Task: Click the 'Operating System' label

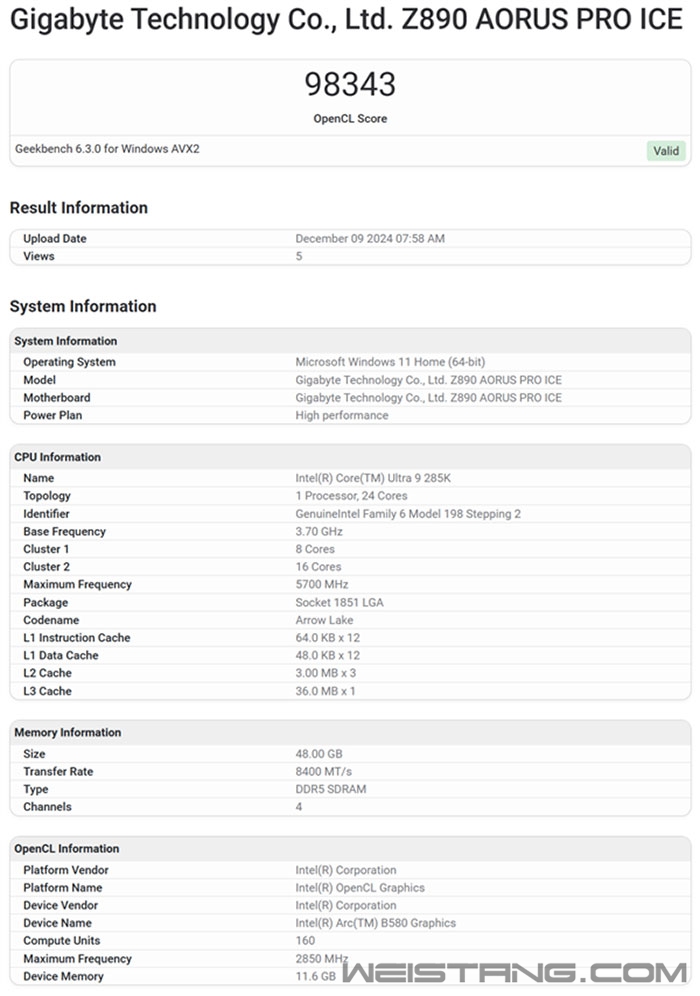Action: point(69,362)
